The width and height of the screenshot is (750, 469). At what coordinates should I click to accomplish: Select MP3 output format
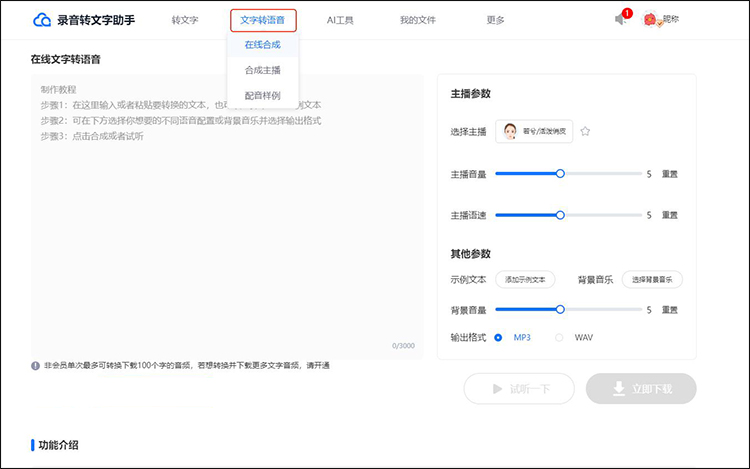tap(498, 338)
